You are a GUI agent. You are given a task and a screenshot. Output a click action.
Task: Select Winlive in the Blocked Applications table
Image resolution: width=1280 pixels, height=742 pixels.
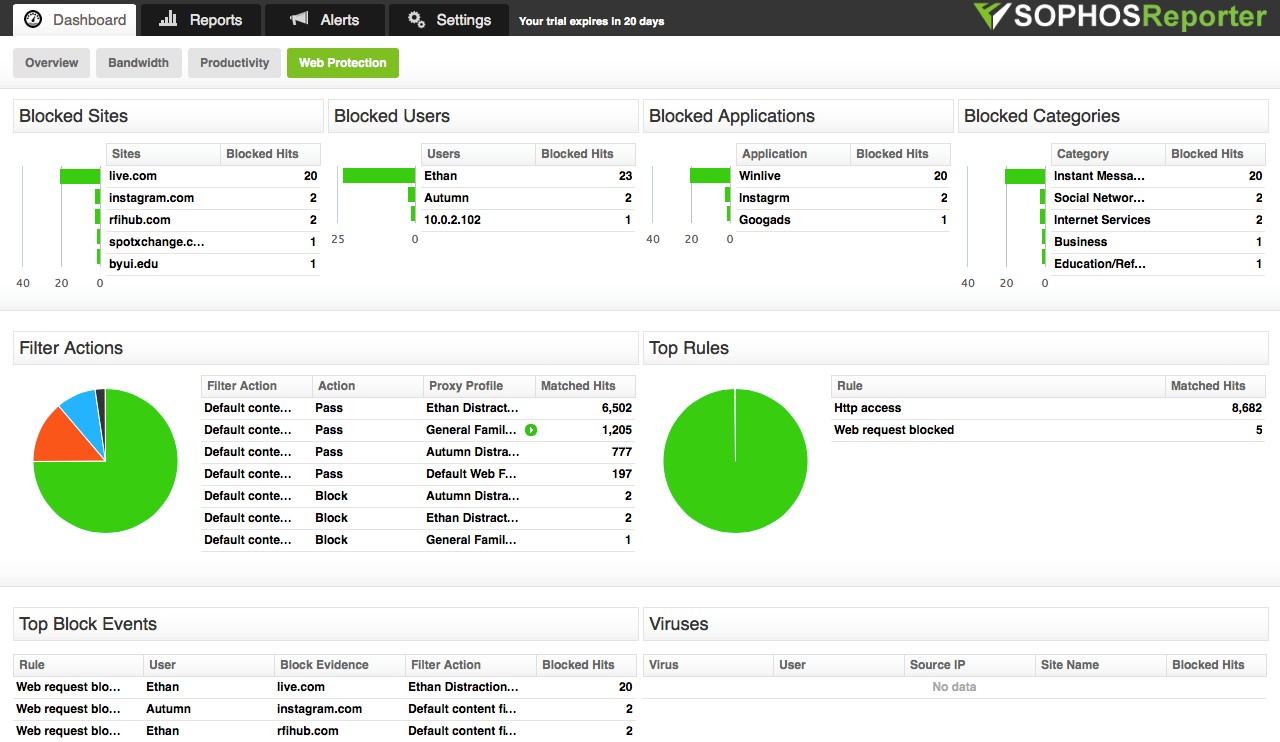pos(759,176)
